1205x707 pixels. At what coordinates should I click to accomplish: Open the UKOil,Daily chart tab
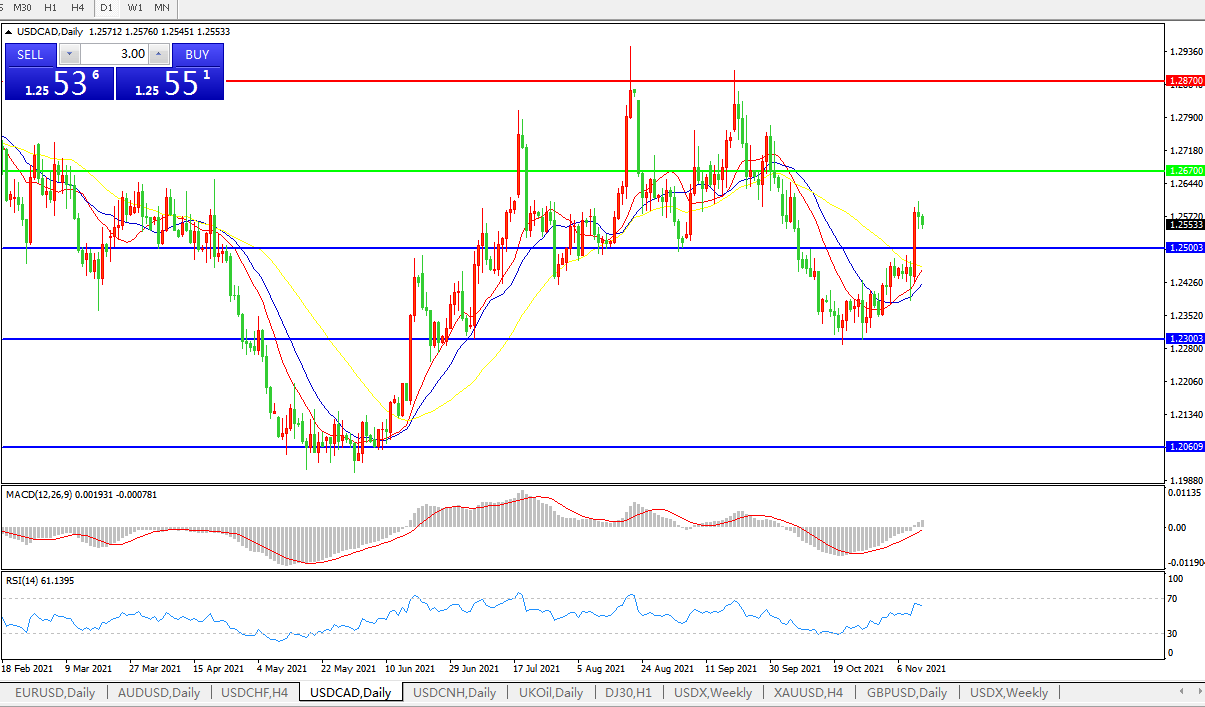[x=550, y=692]
